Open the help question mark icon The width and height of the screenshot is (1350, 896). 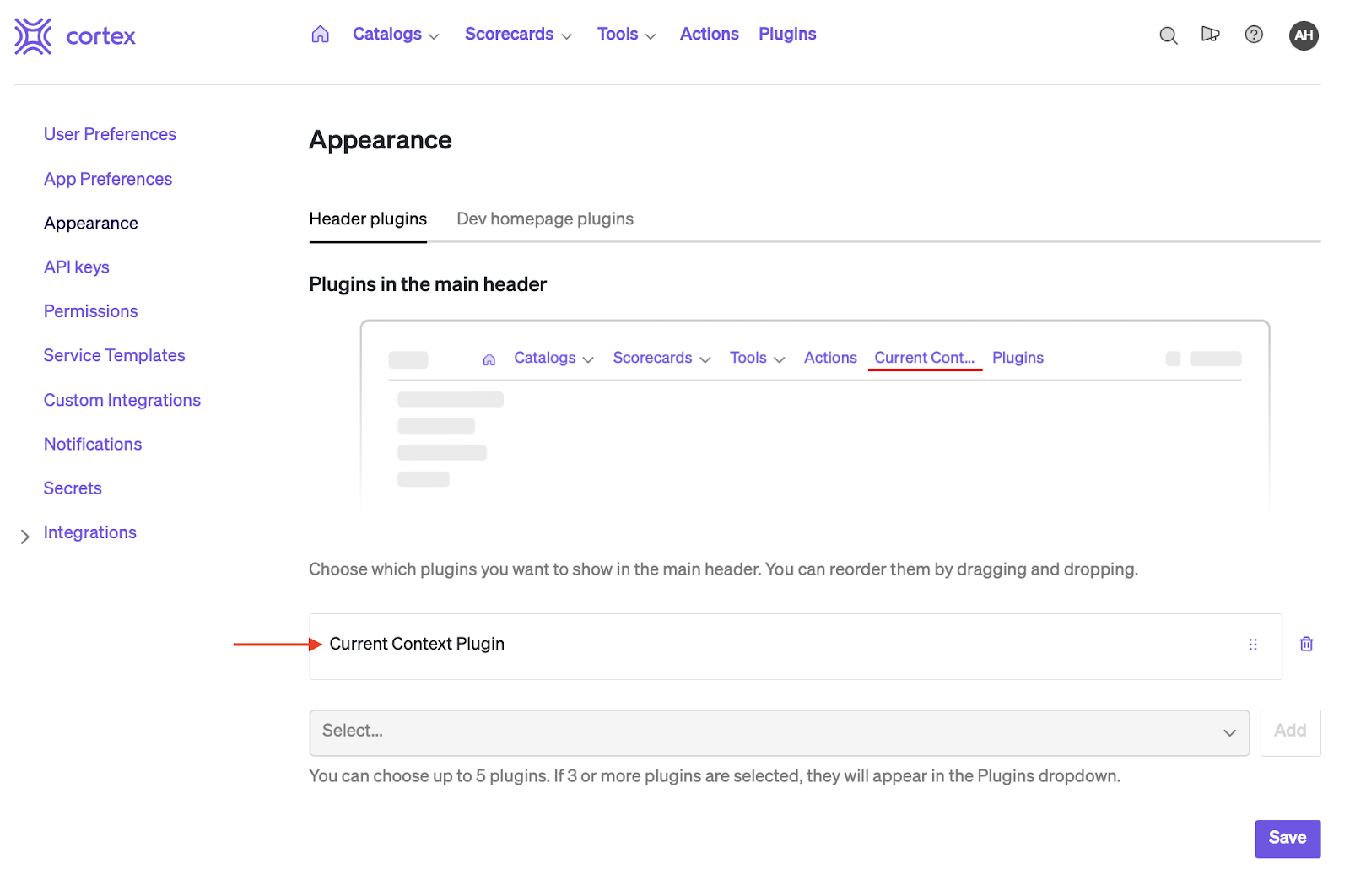click(1254, 35)
